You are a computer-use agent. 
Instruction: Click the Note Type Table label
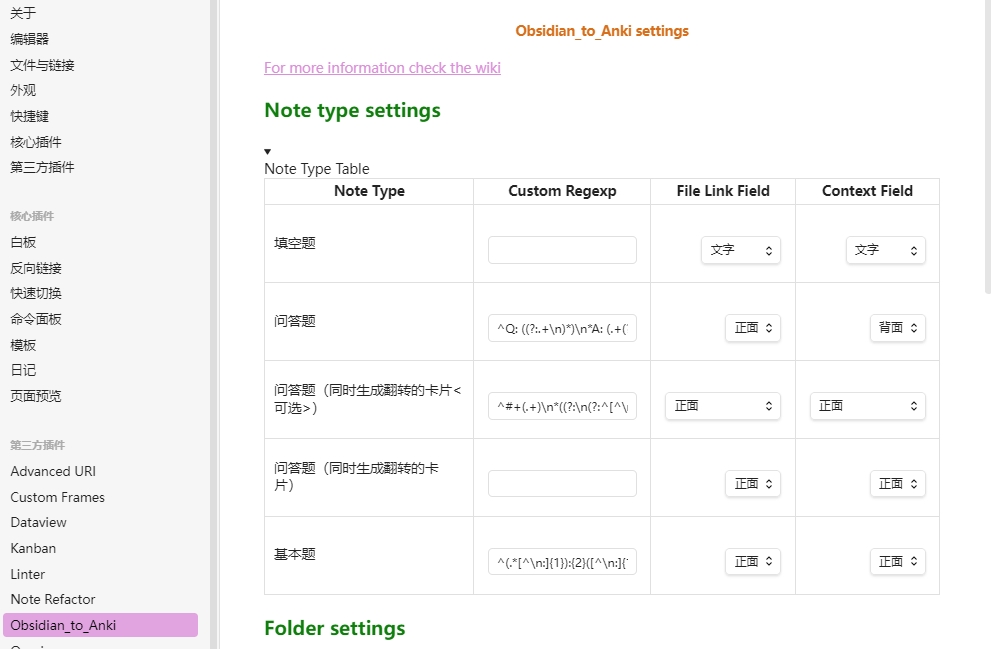pos(317,169)
